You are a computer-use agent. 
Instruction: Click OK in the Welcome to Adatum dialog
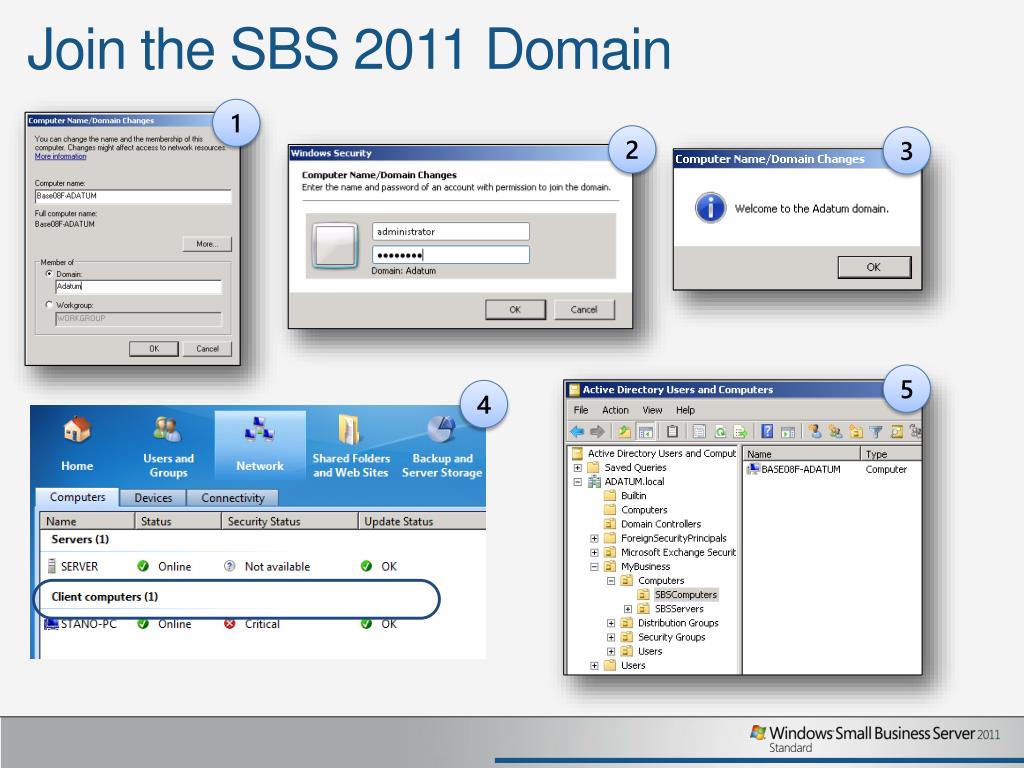[874, 267]
